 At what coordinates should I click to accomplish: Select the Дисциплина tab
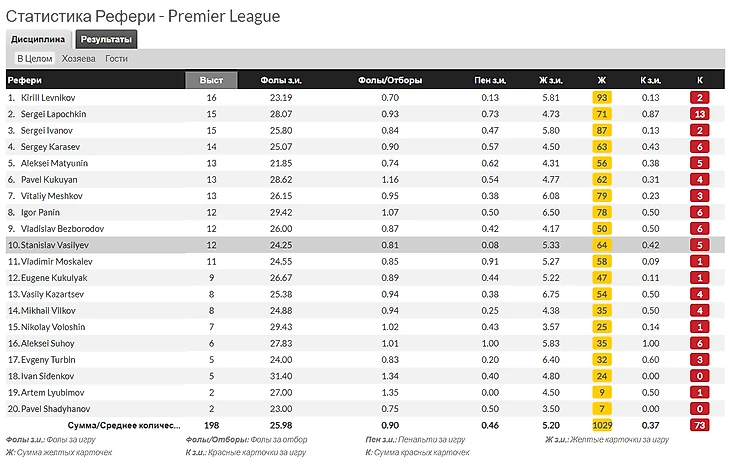(38, 39)
